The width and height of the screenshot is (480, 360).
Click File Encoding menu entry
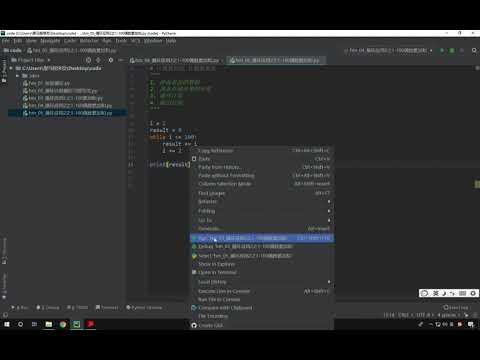(x=262, y=316)
